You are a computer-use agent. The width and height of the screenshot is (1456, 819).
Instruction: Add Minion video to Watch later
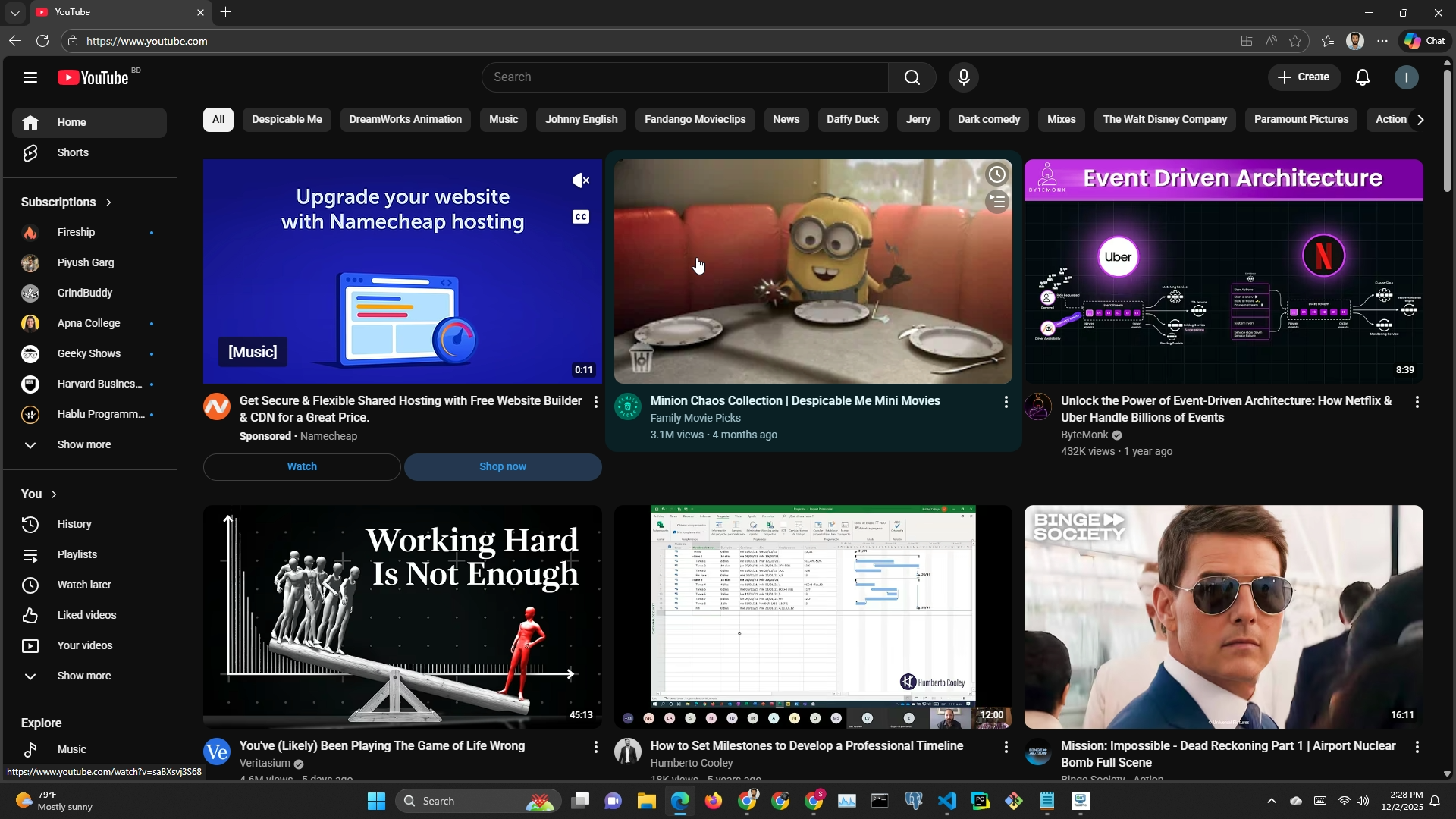click(x=996, y=175)
